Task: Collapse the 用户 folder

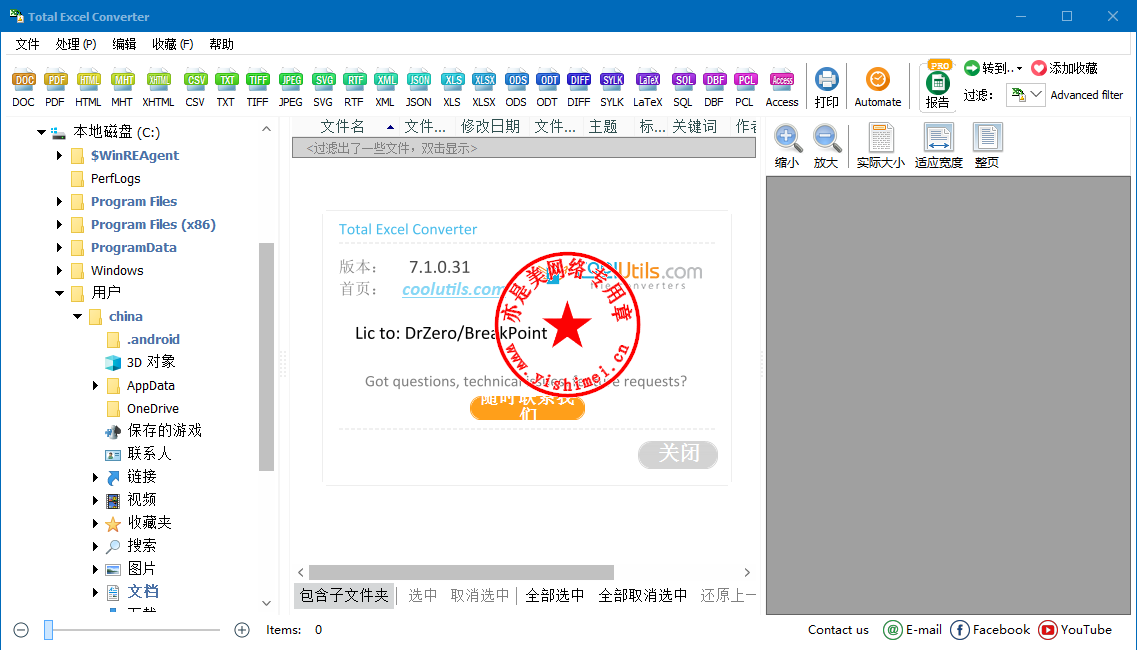Action: pos(59,293)
